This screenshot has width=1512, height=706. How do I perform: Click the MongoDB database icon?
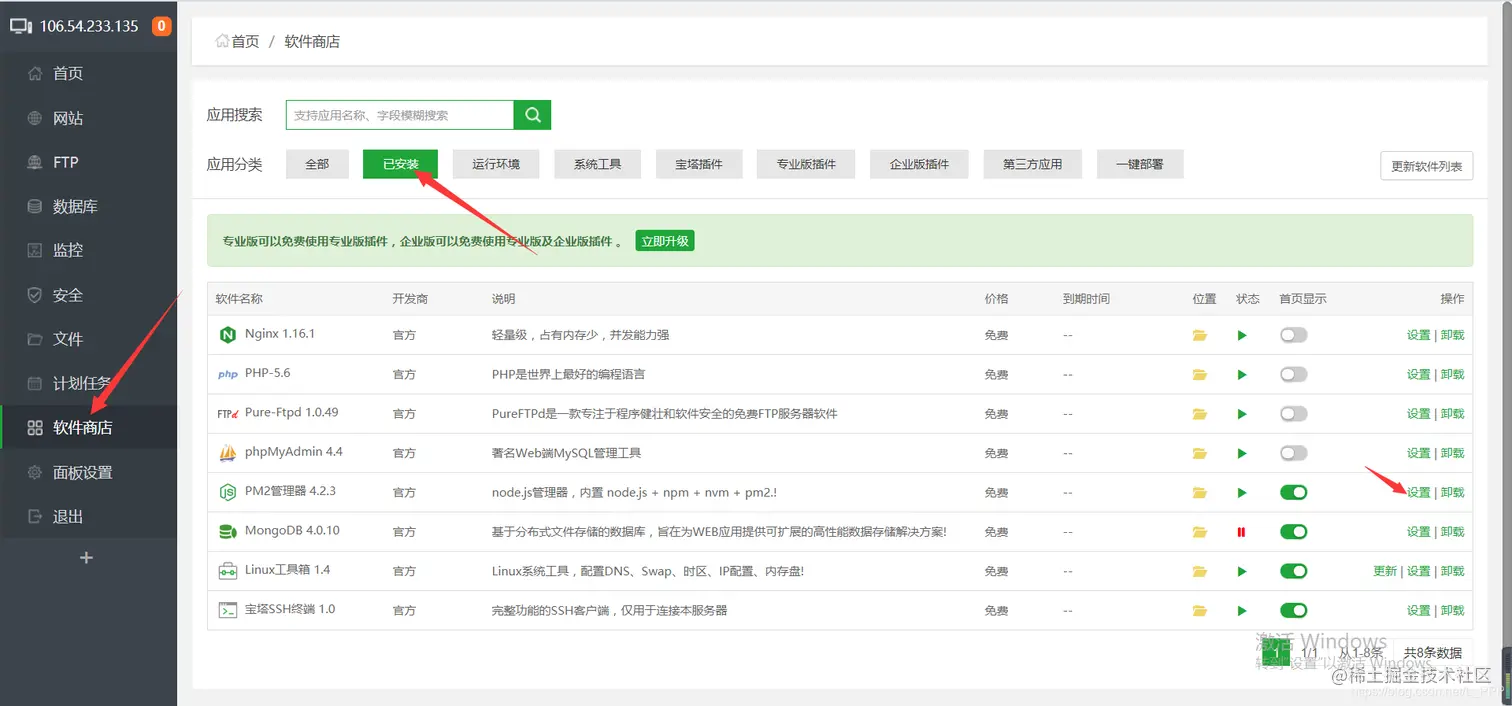pos(227,531)
